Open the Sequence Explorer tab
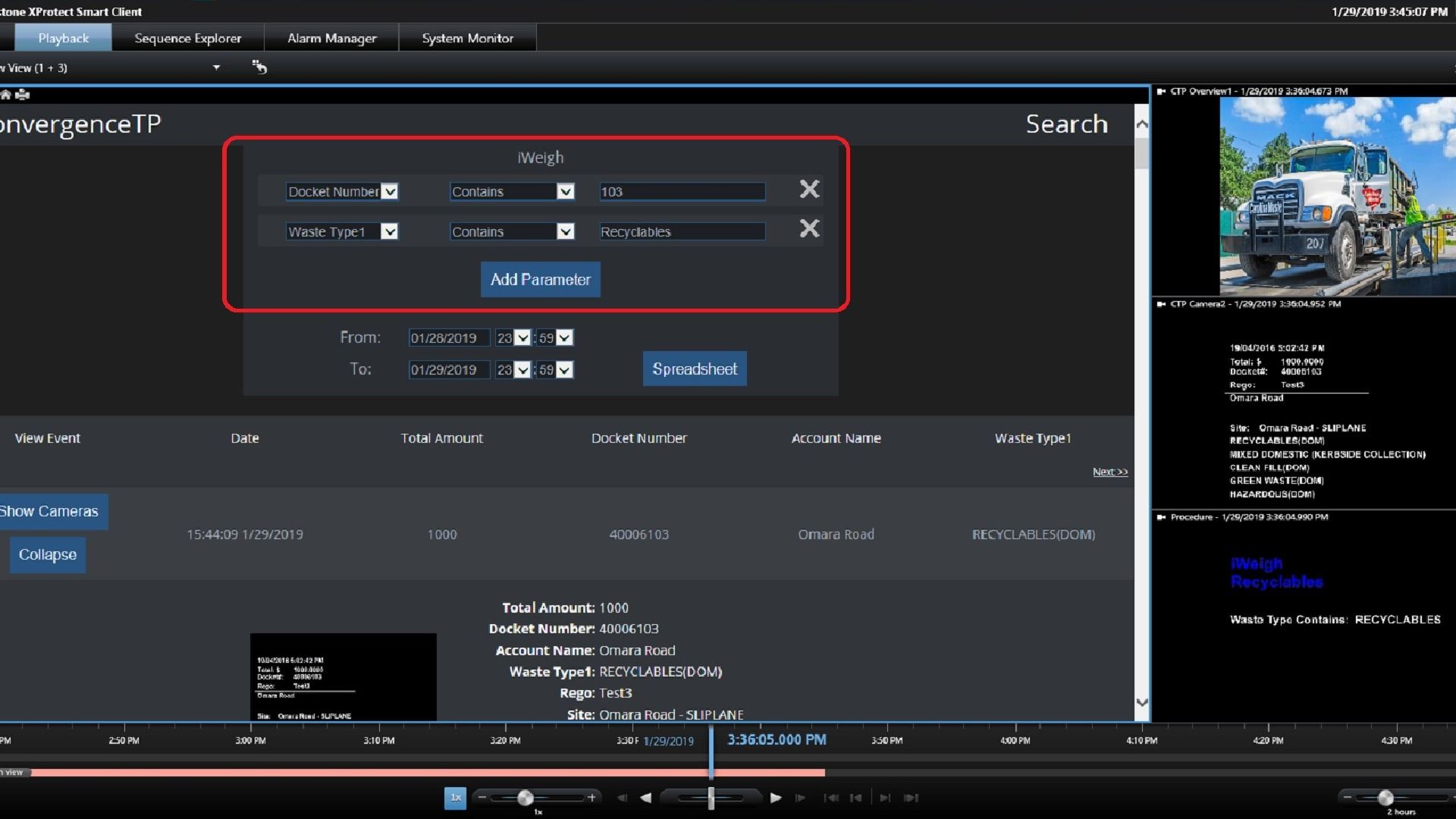The image size is (1456, 819). pos(187,38)
